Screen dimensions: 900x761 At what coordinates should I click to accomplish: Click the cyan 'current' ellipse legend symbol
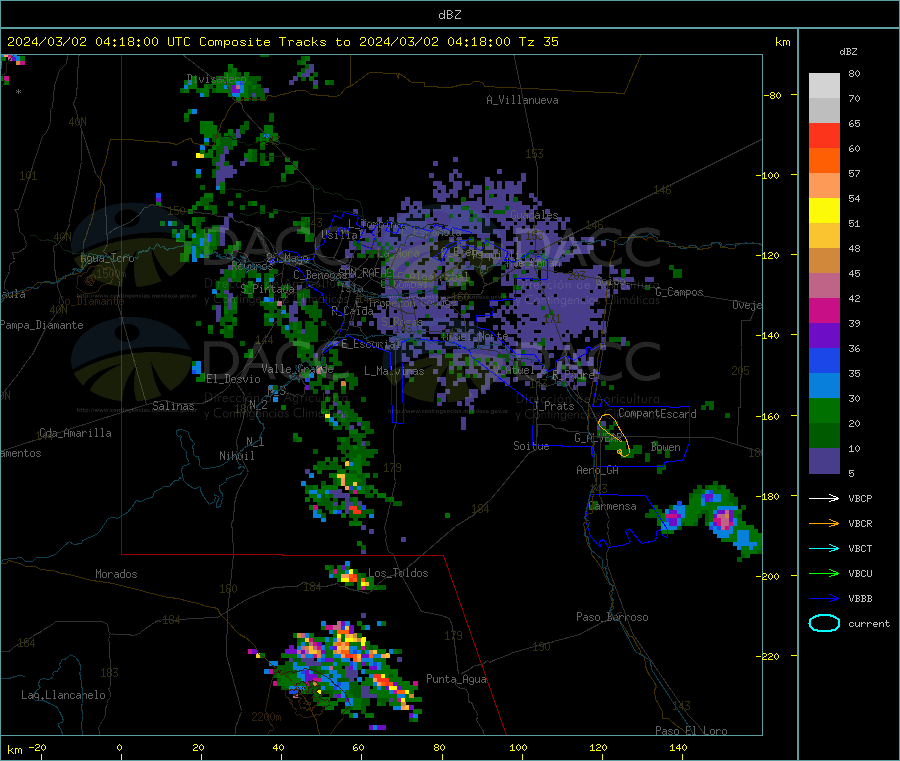pyautogui.click(x=824, y=623)
